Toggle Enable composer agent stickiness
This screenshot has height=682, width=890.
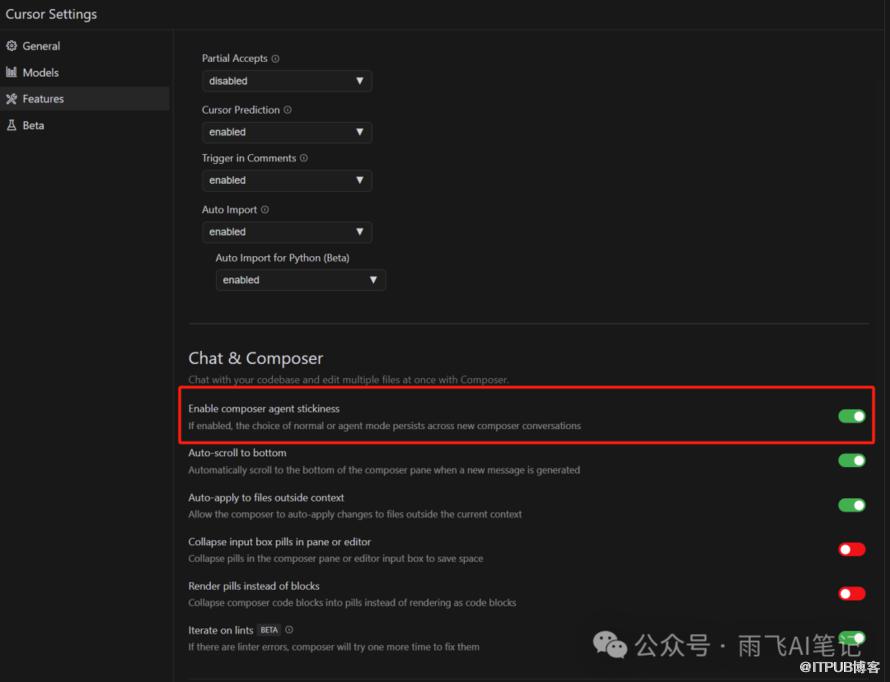[x=851, y=416]
